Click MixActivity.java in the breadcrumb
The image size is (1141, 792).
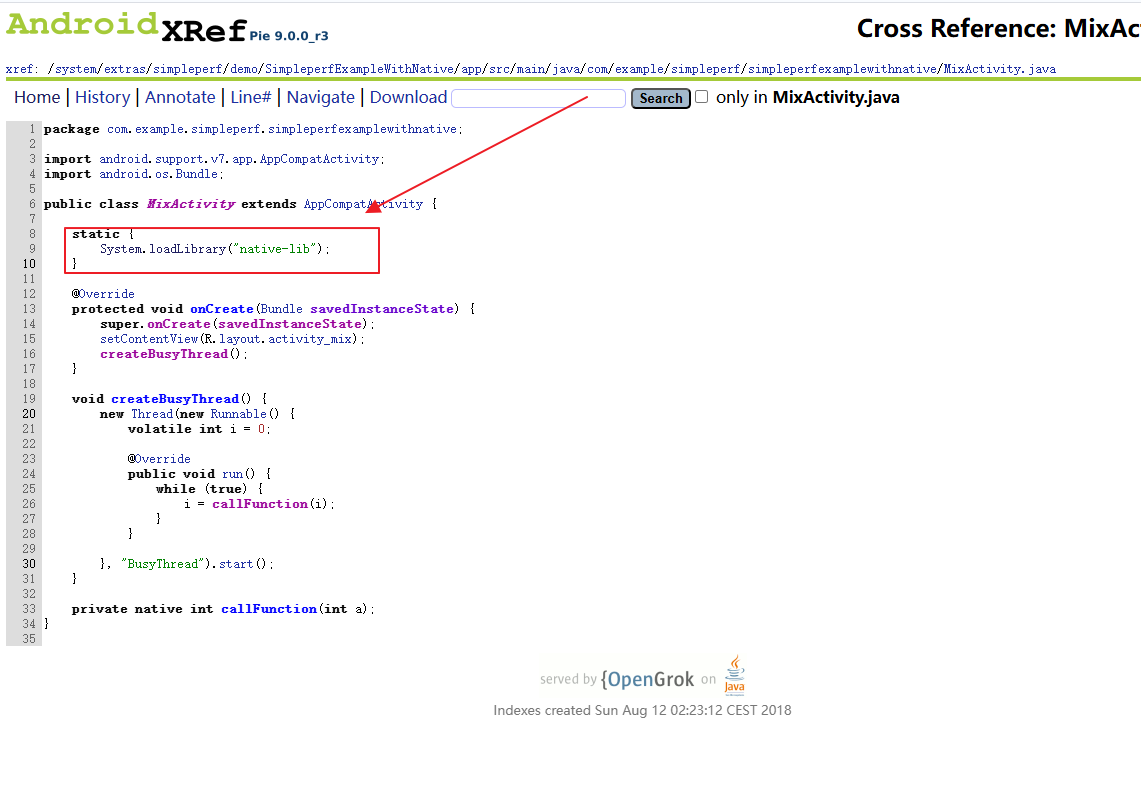pos(1000,69)
